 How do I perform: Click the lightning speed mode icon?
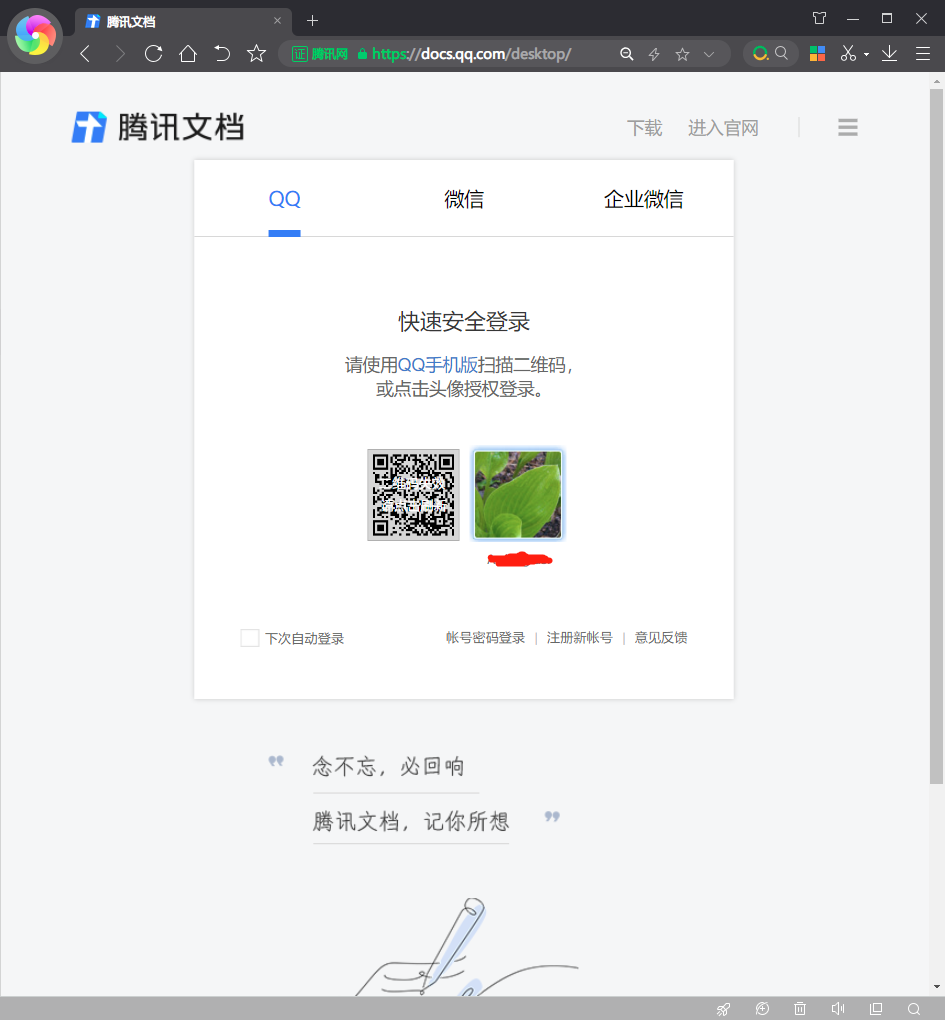pyautogui.click(x=654, y=55)
